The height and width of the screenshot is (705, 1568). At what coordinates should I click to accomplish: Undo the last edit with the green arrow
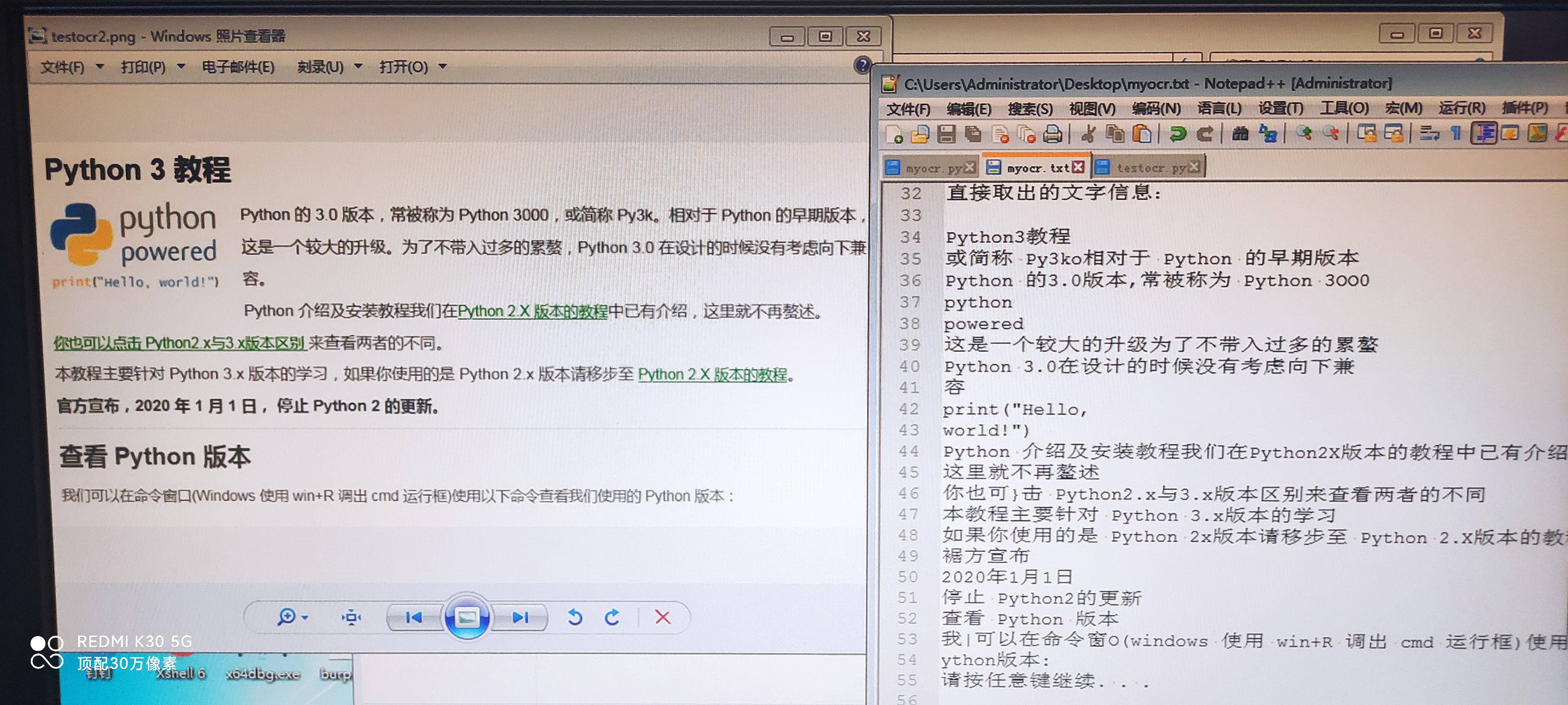click(1178, 134)
